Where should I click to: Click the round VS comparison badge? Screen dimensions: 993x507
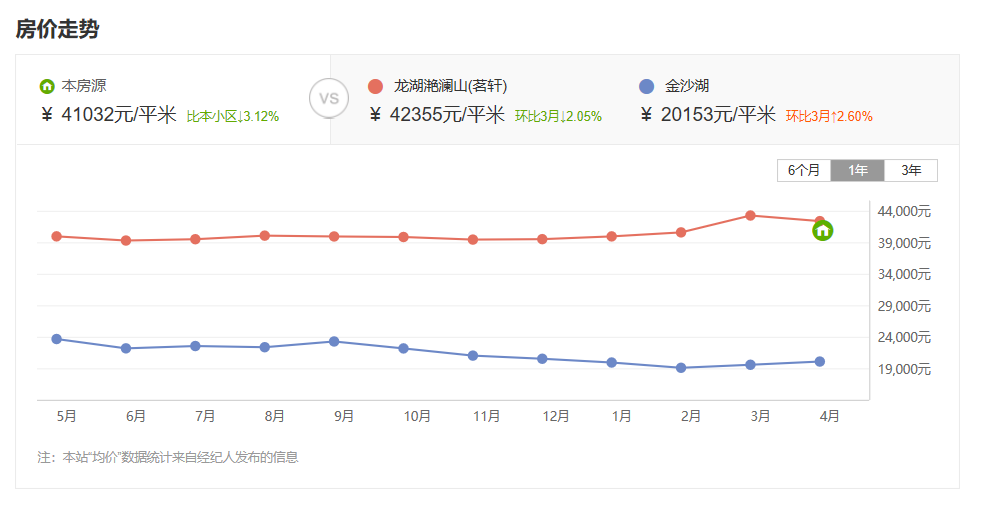(x=329, y=99)
